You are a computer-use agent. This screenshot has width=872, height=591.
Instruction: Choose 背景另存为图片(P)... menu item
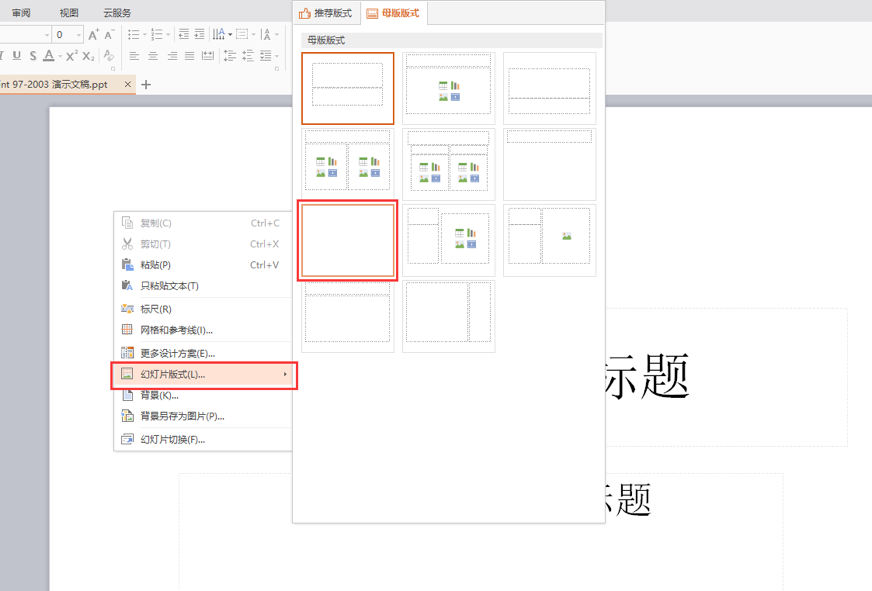click(202, 416)
